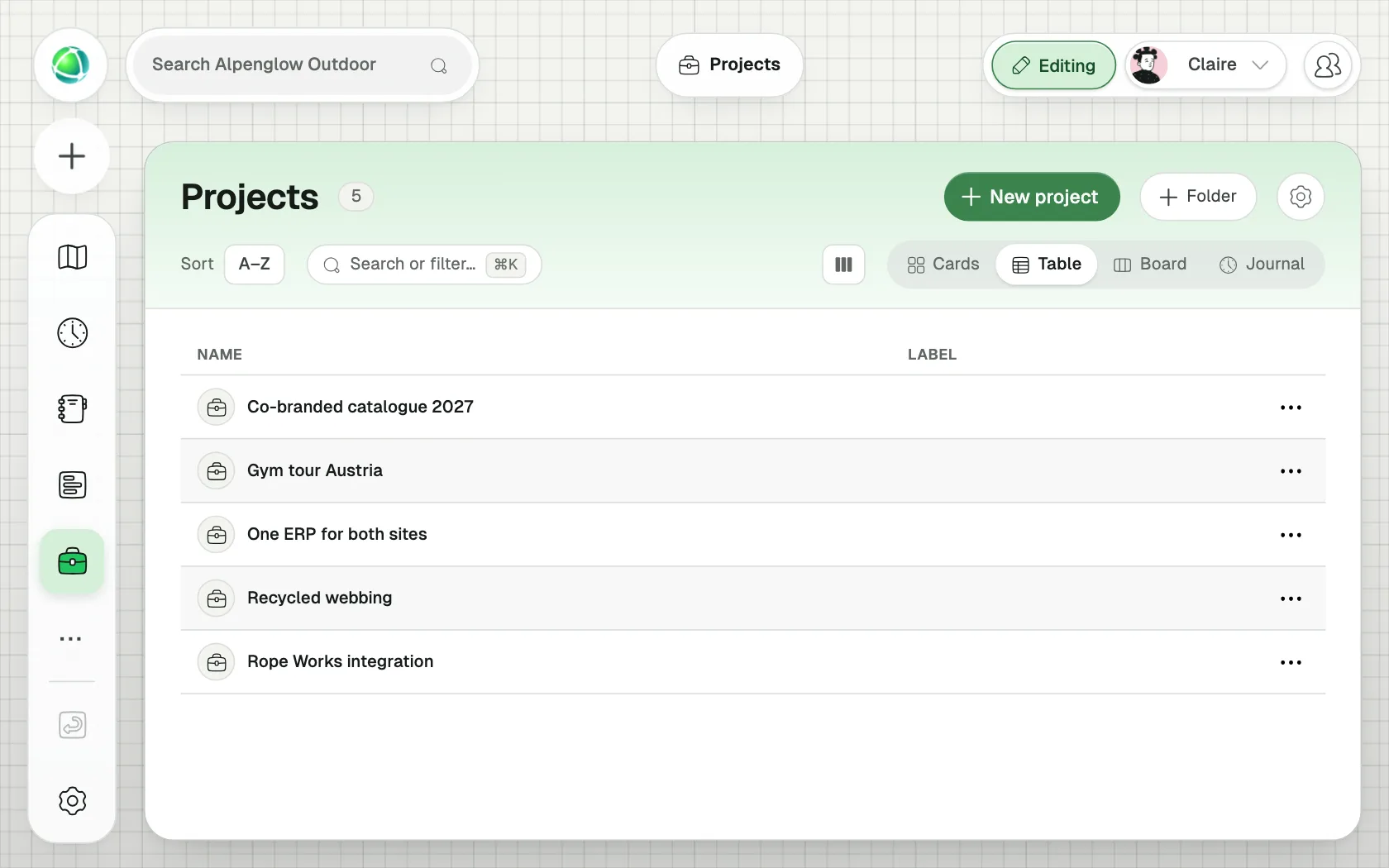Toggle the Editing mode button
This screenshot has height=868, width=1389.
(x=1054, y=65)
